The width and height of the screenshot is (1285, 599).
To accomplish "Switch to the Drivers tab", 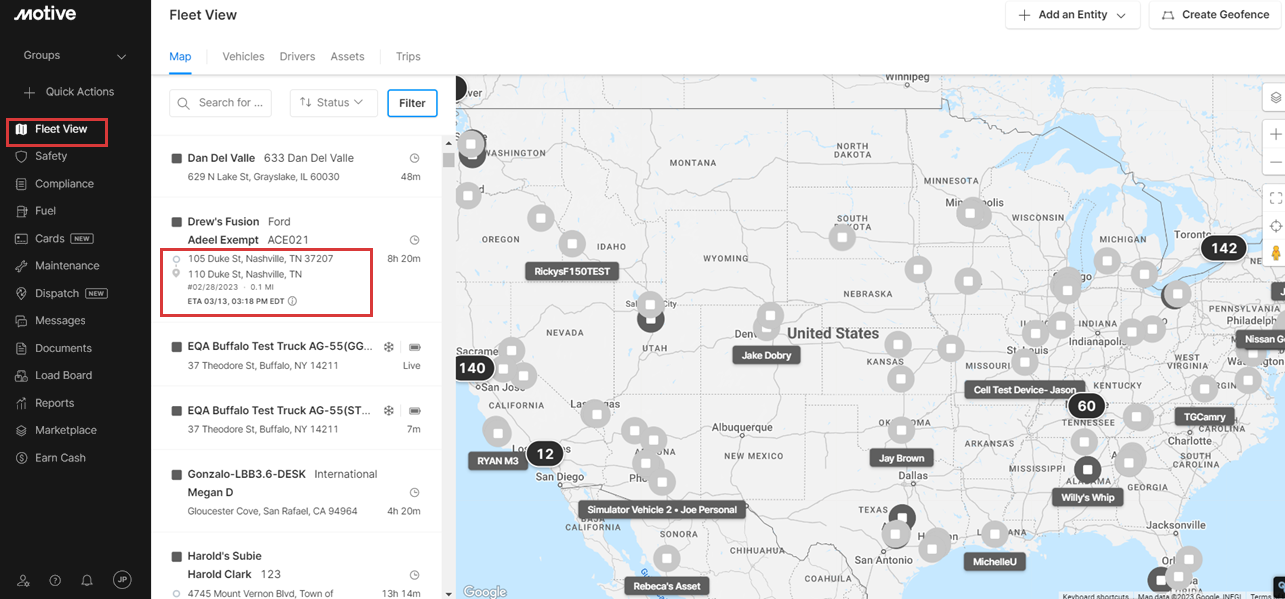I will click(x=297, y=57).
